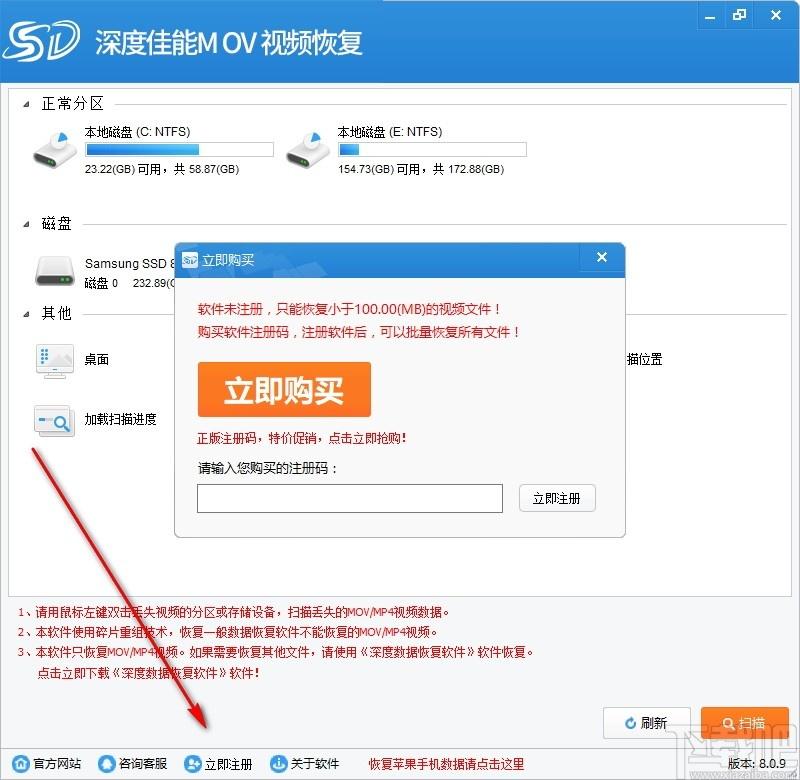This screenshot has width=800, height=780.
Task: Click the SD application logo
Action: click(42, 41)
